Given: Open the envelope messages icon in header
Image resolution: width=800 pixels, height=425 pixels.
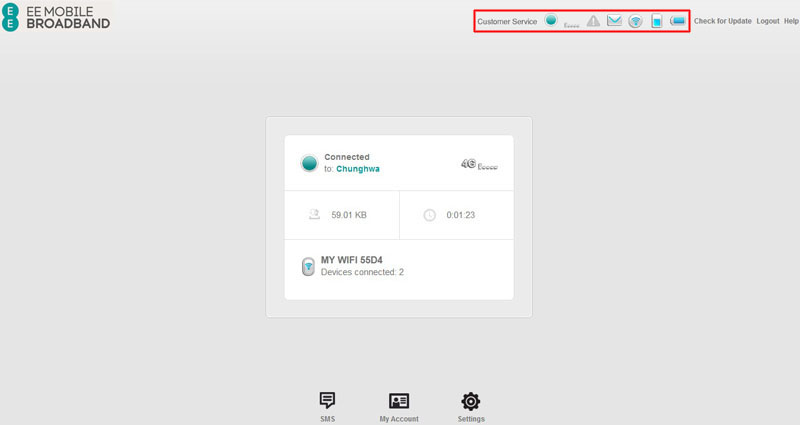Looking at the screenshot, I should (x=614, y=20).
